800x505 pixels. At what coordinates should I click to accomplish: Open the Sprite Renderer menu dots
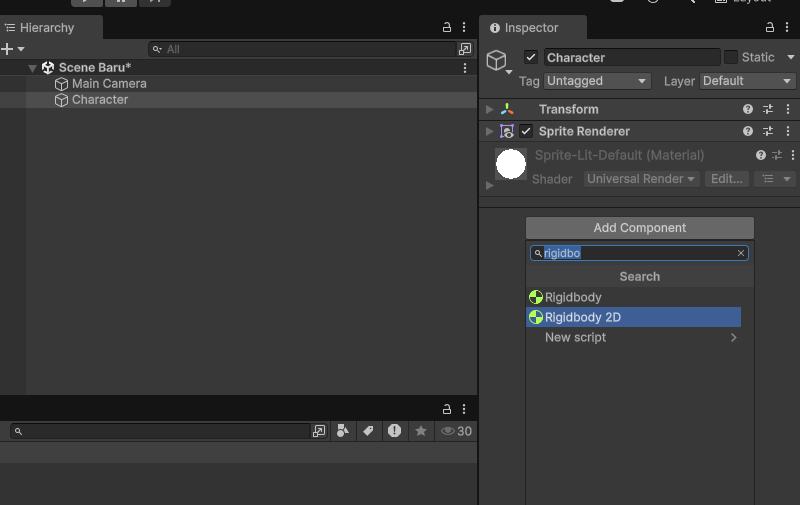788,132
